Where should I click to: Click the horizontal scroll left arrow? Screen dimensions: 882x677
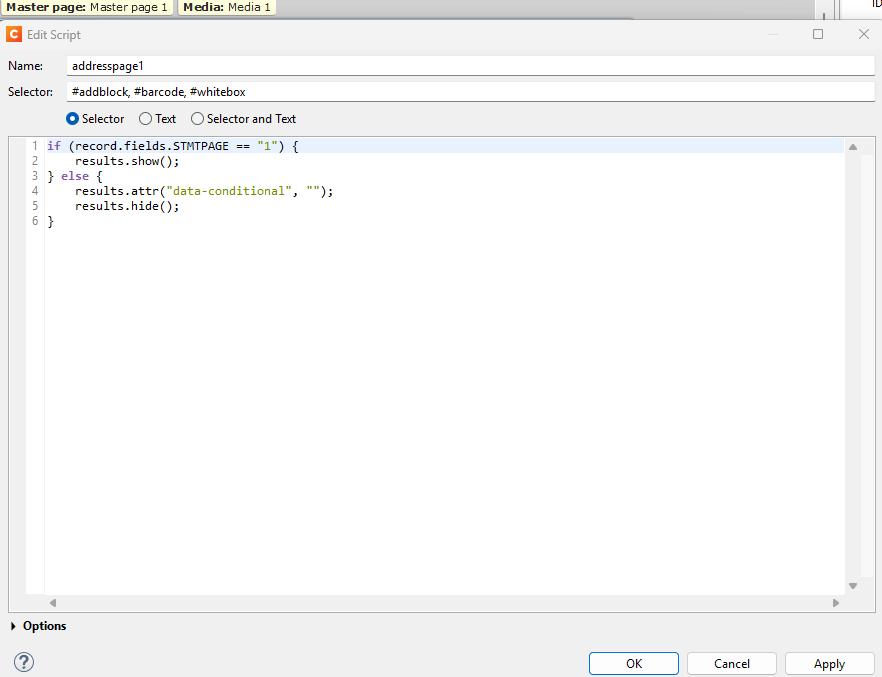(x=53, y=603)
